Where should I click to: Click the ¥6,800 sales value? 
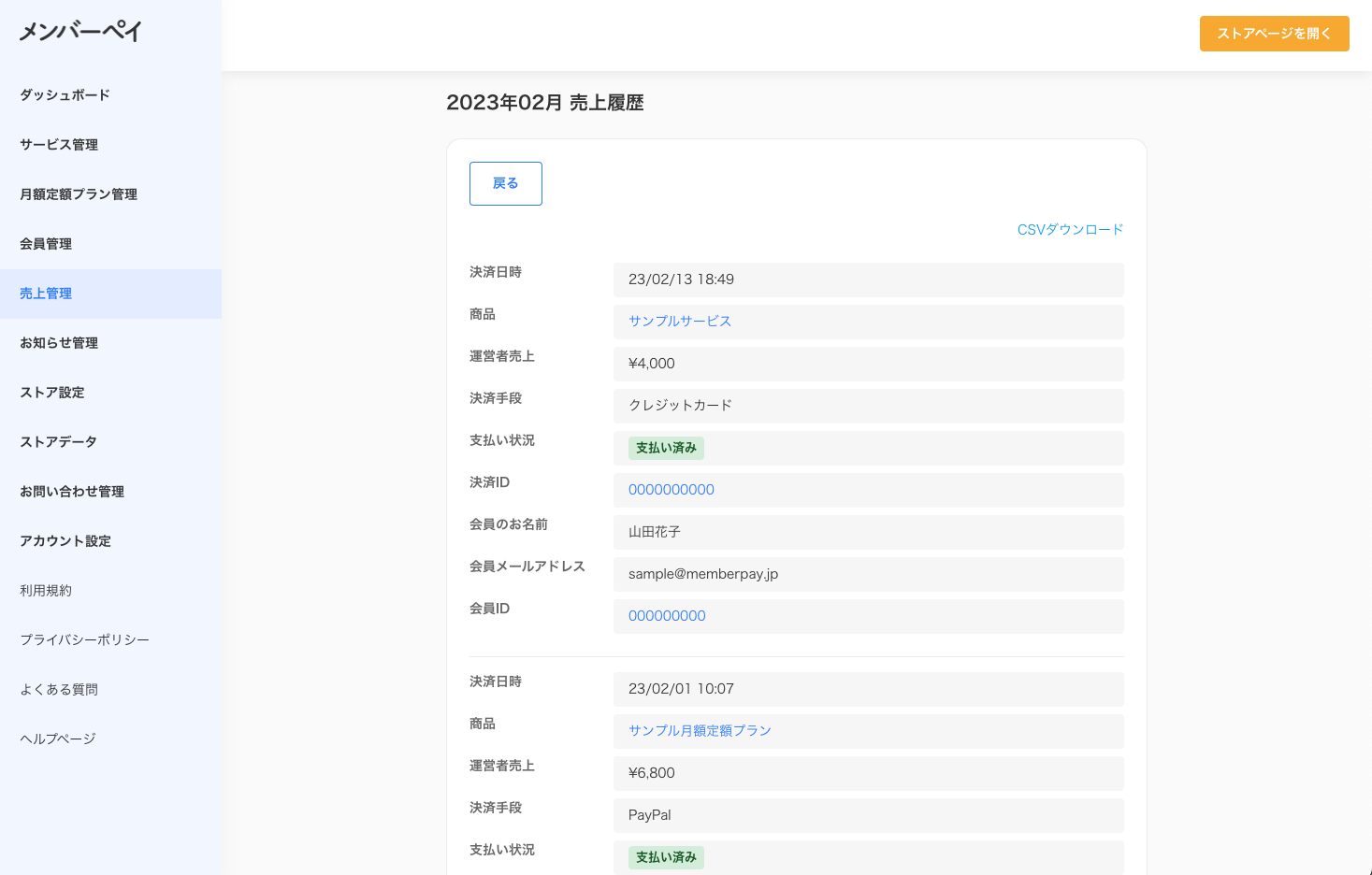[x=652, y=773]
